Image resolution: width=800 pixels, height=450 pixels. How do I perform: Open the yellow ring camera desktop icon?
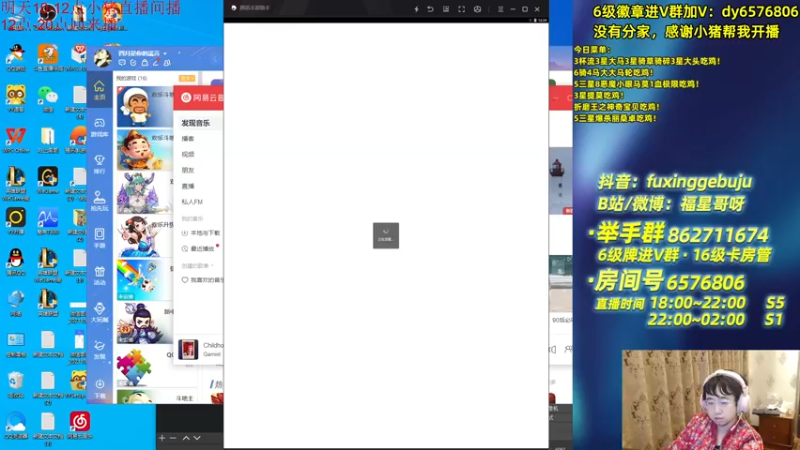point(16,221)
